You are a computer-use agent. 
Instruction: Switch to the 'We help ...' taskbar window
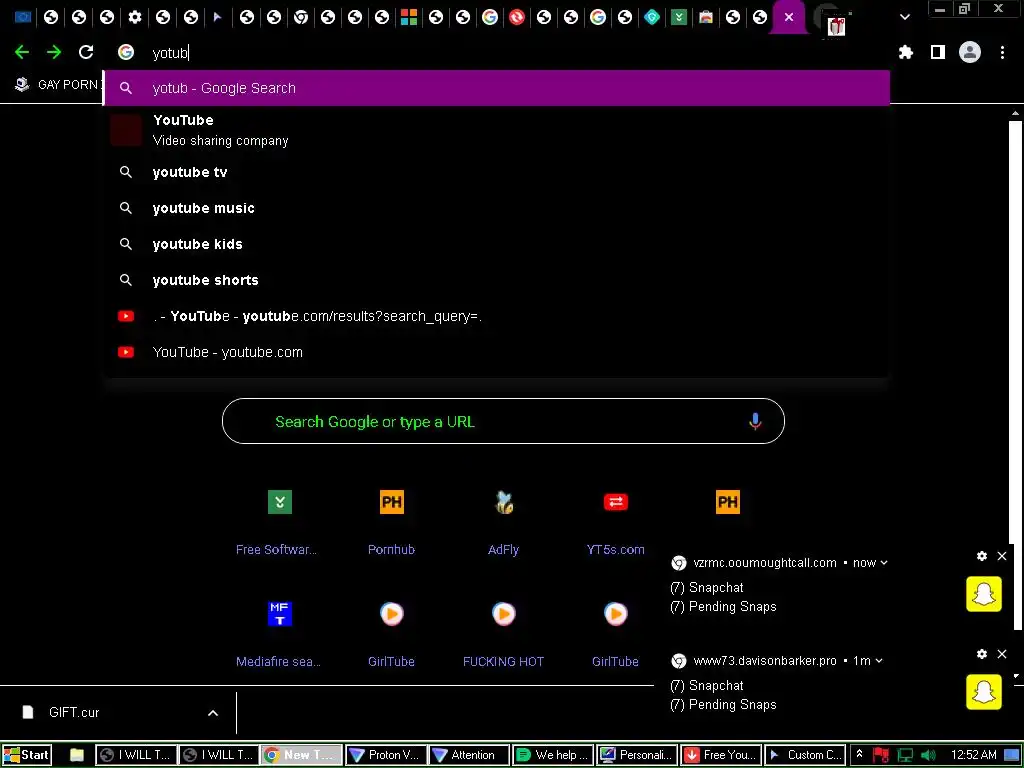[552, 755]
